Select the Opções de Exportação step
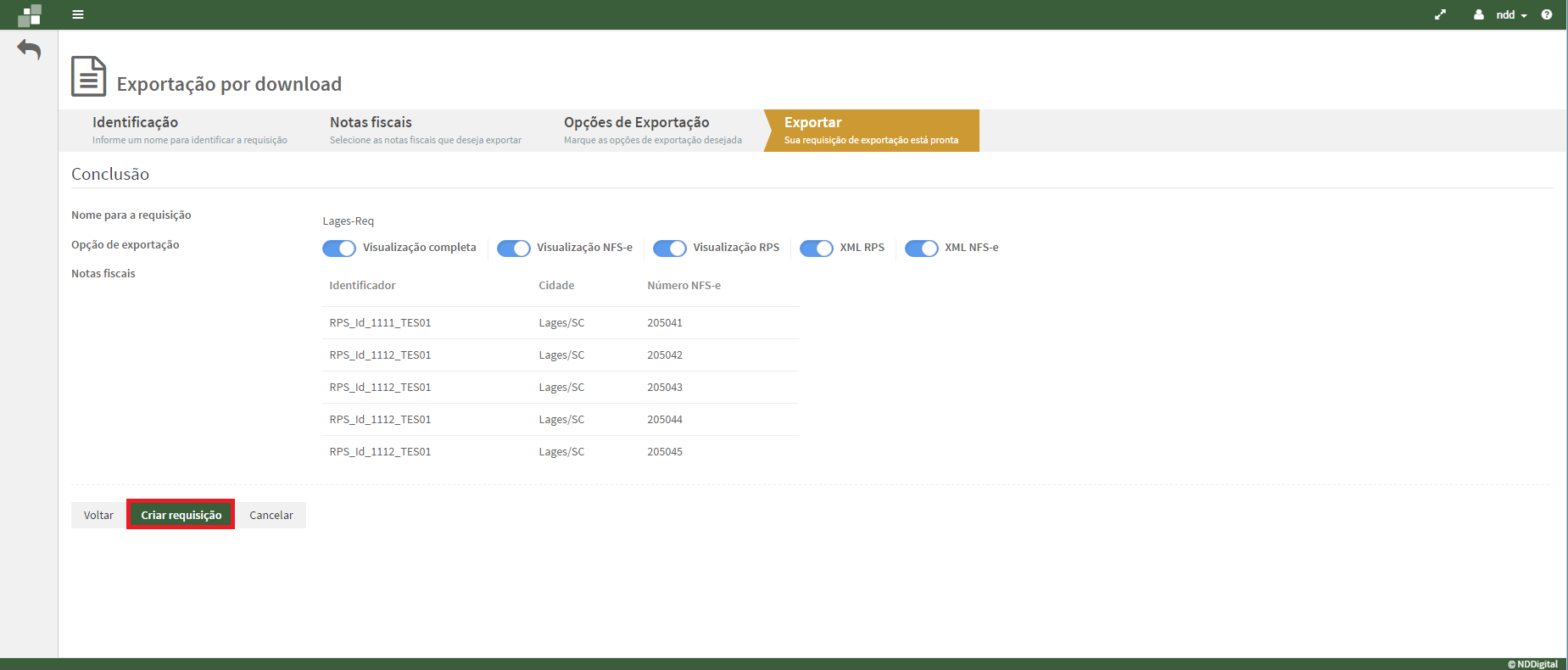 click(x=652, y=131)
